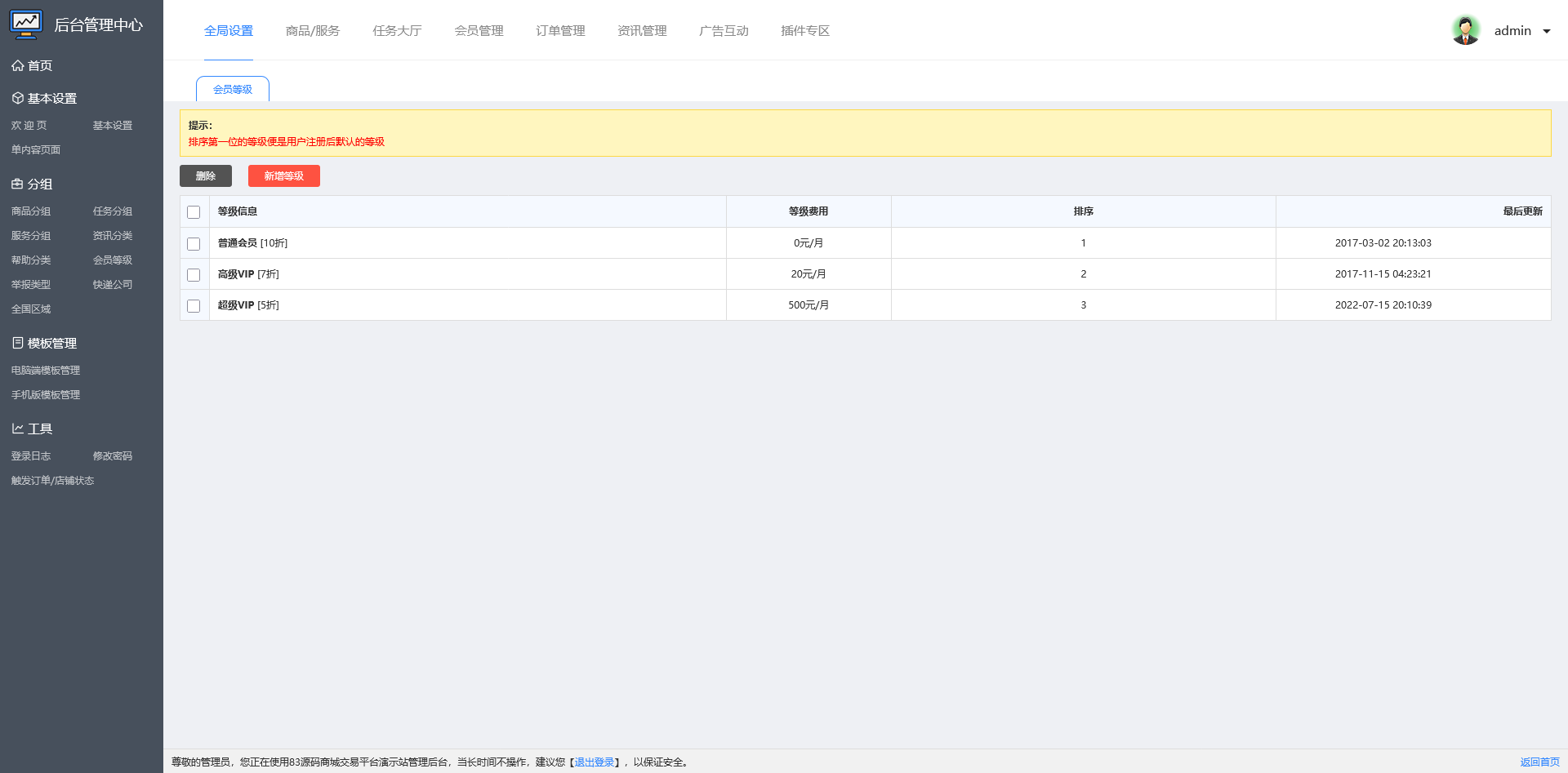Image resolution: width=1568 pixels, height=773 pixels.
Task: Click the 2017-03-02 20:13:03 timestamp
Action: (1383, 243)
